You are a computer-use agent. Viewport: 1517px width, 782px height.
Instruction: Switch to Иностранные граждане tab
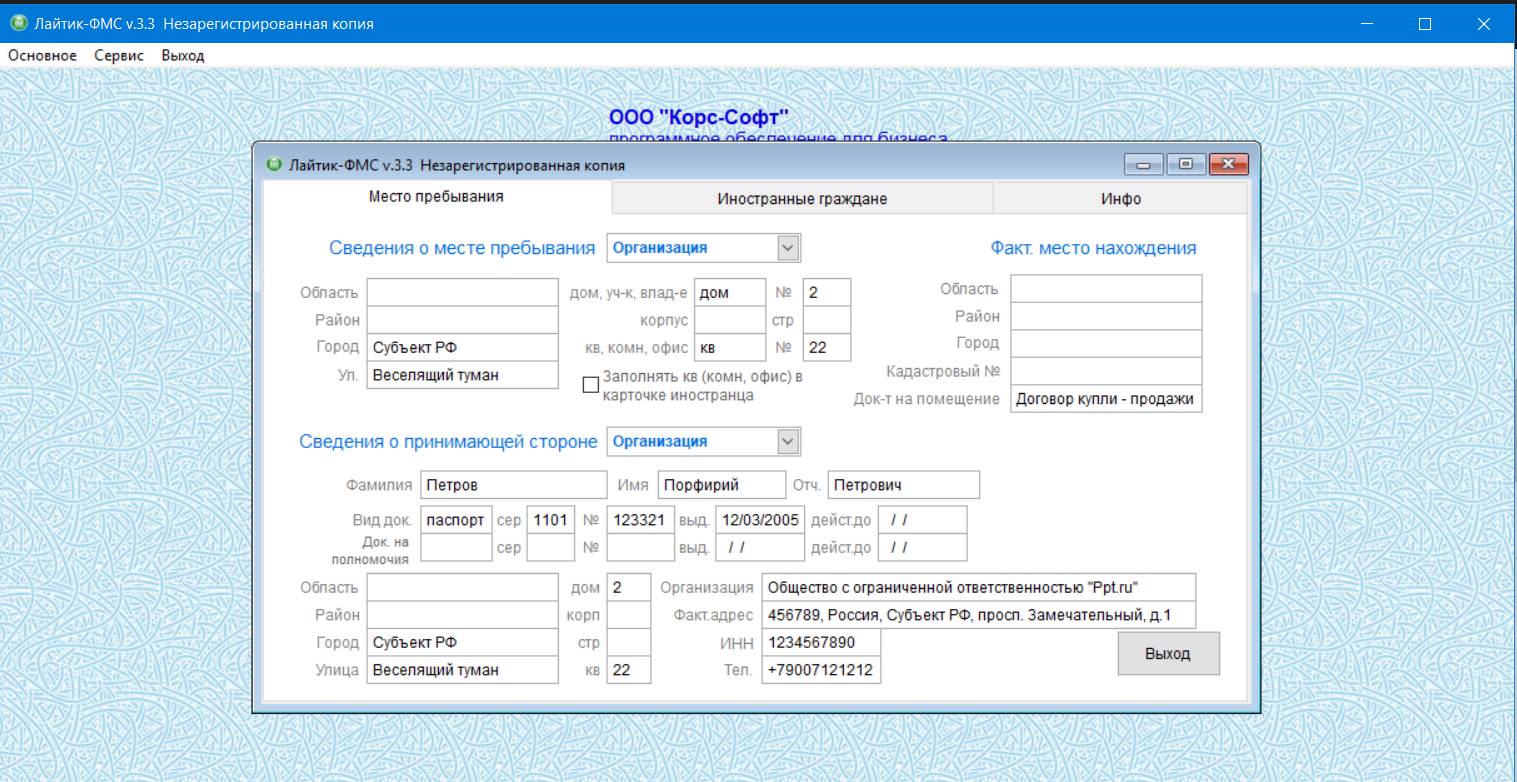801,199
